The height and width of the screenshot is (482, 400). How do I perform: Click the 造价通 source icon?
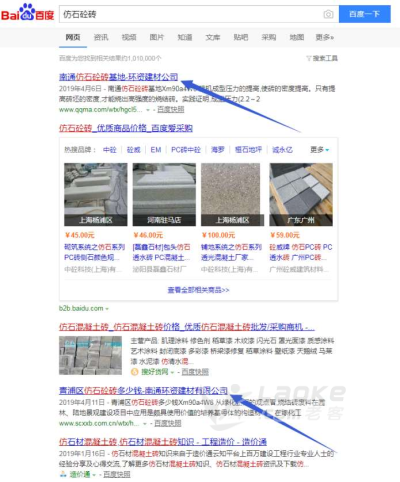point(63,474)
